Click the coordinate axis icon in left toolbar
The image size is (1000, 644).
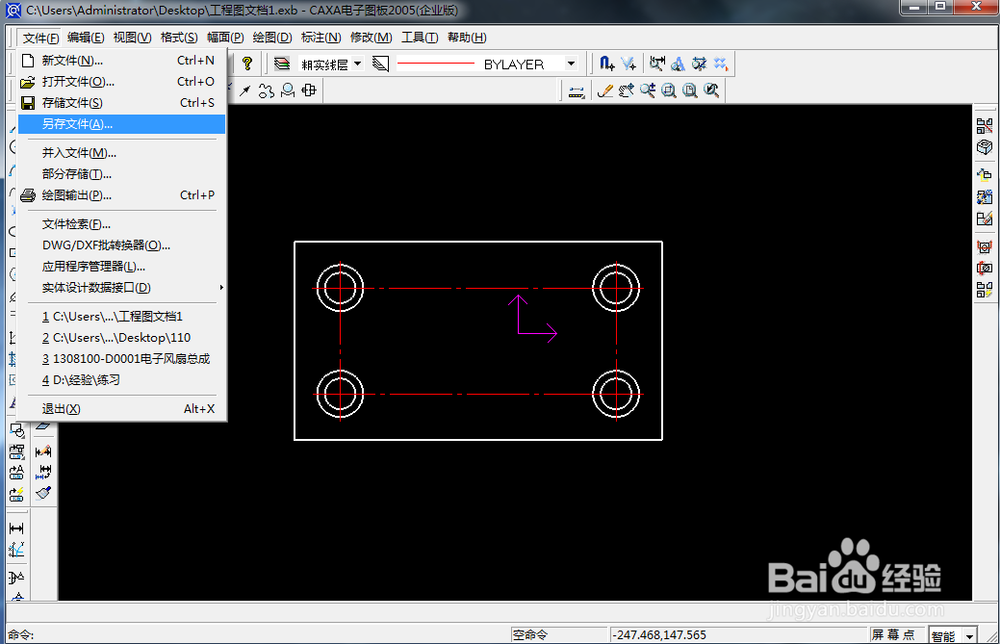[x=17, y=550]
